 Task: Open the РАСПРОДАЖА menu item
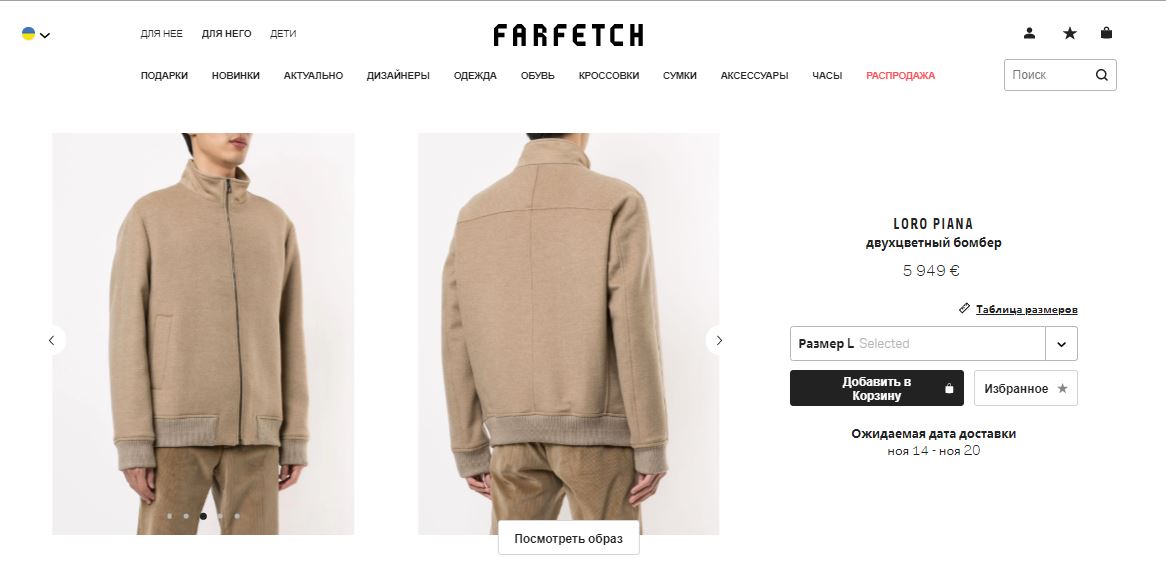pos(900,75)
